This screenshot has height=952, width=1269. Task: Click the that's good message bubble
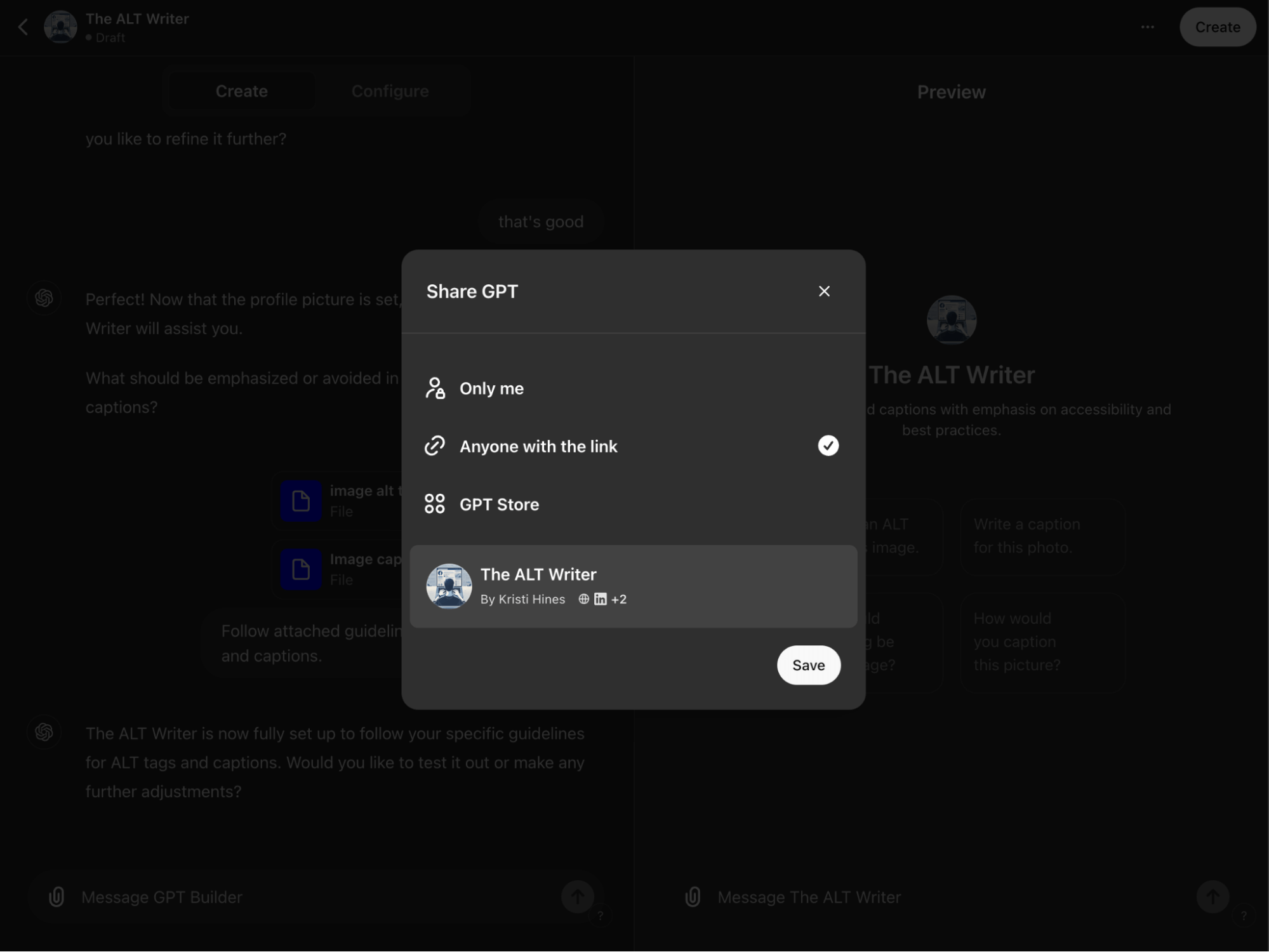point(540,222)
